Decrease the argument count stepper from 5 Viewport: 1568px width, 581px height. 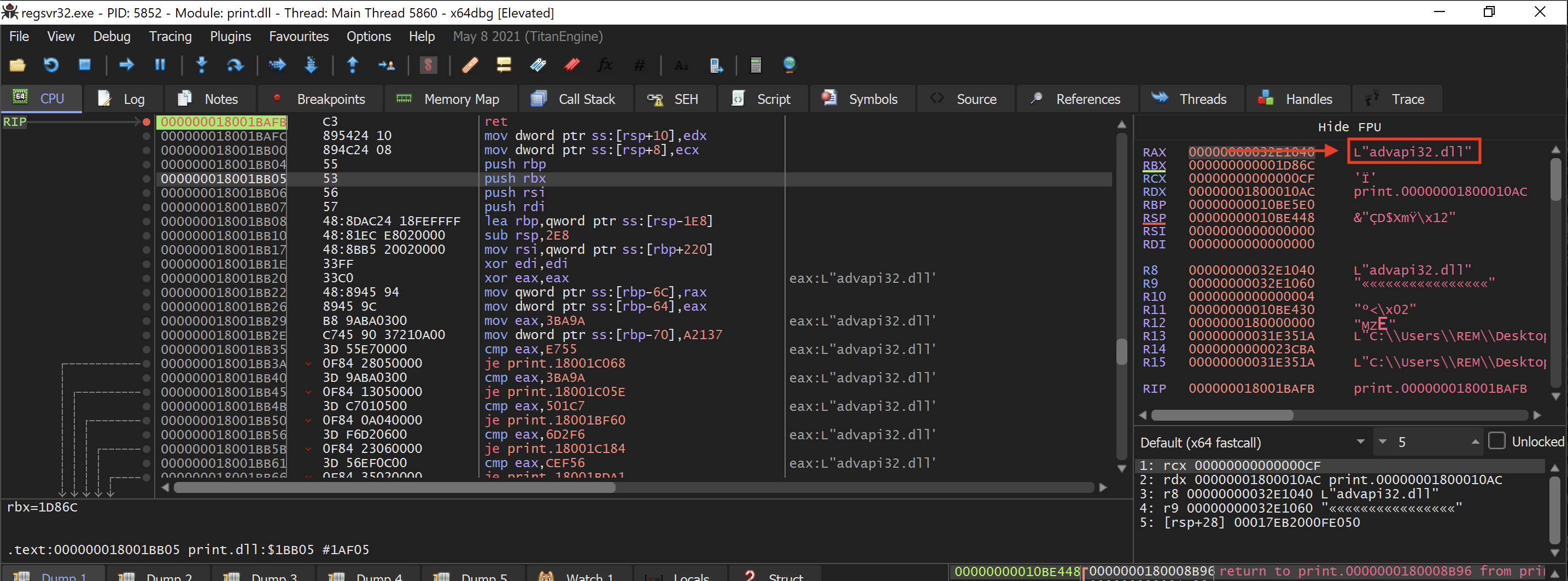click(1383, 442)
